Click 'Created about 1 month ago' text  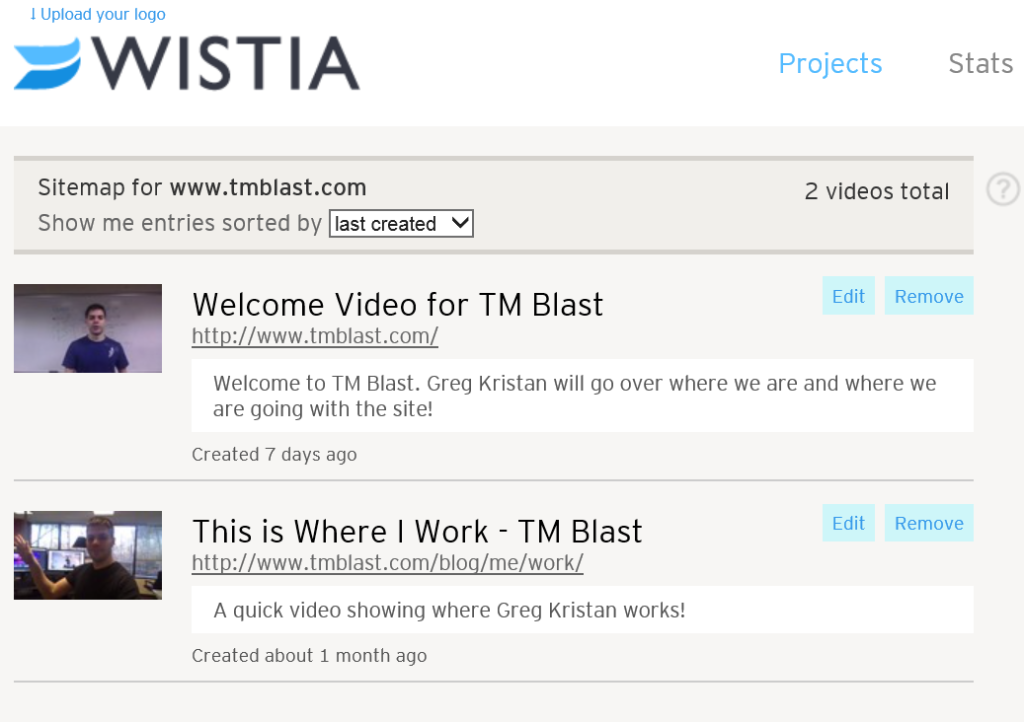point(309,655)
